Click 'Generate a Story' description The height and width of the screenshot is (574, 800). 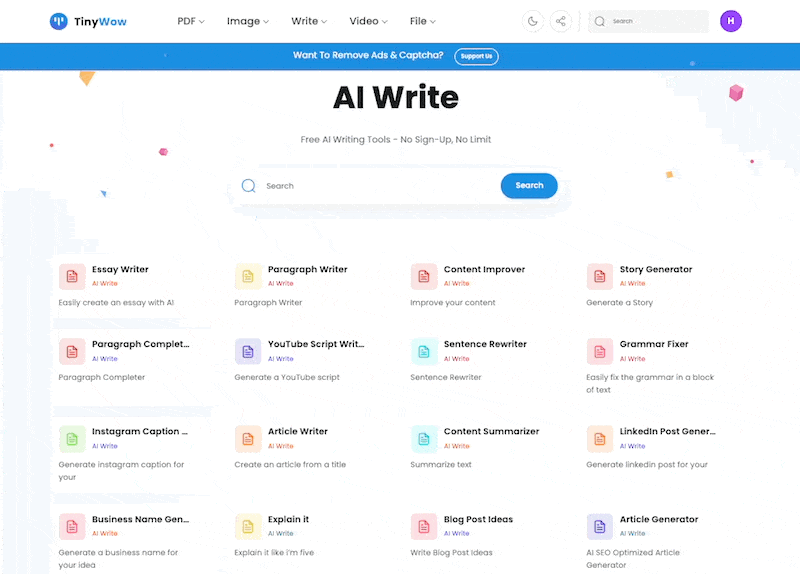click(x=619, y=303)
